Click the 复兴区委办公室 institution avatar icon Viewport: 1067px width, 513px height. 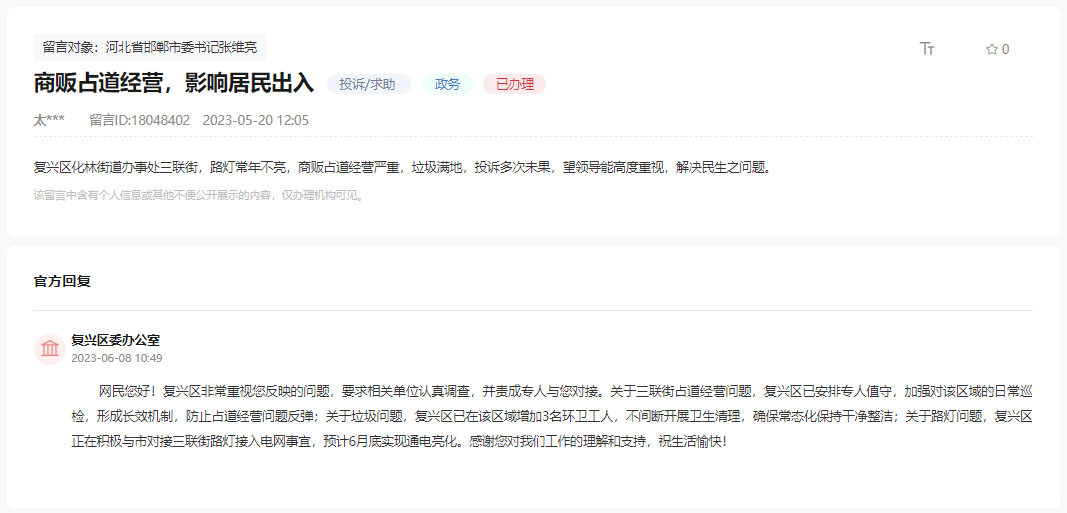tap(50, 349)
